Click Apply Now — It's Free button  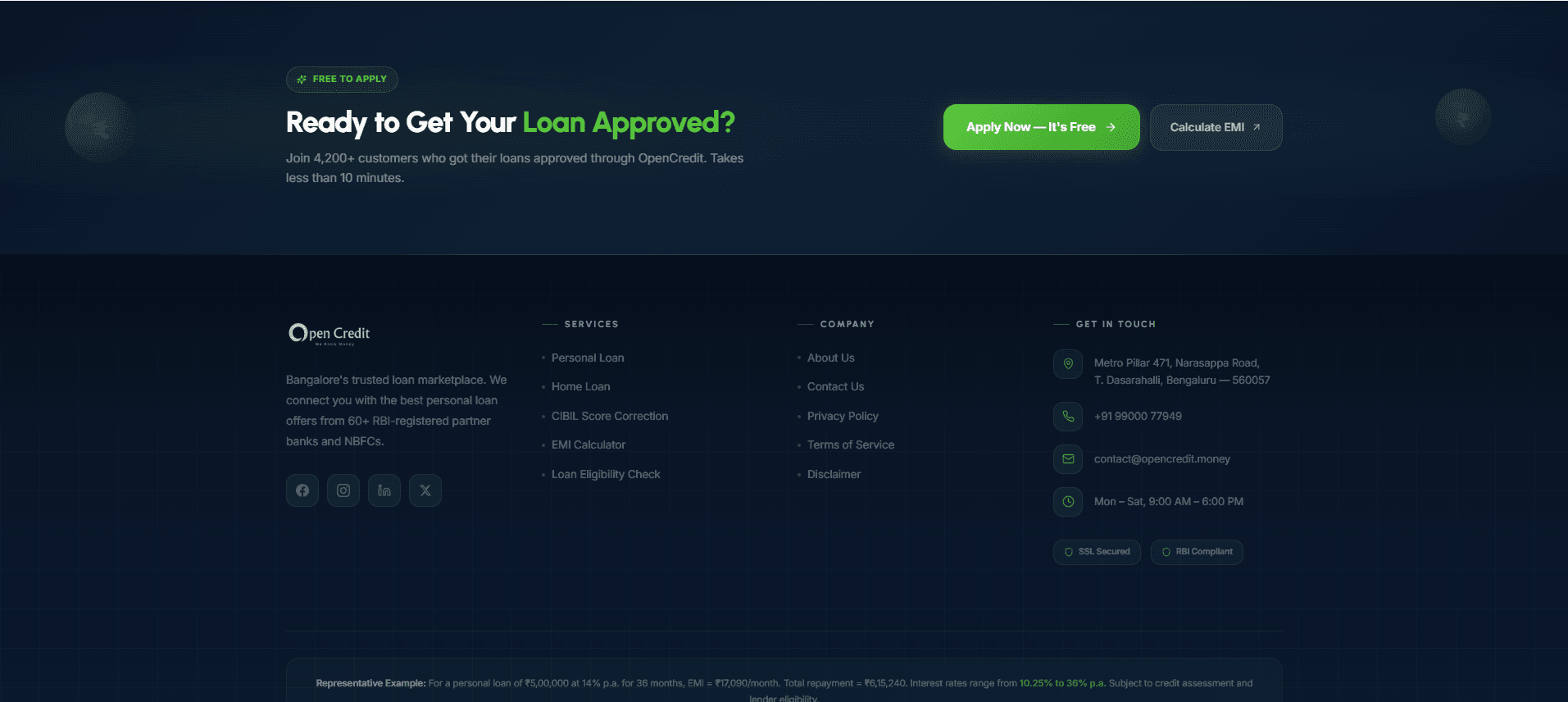point(1041,127)
